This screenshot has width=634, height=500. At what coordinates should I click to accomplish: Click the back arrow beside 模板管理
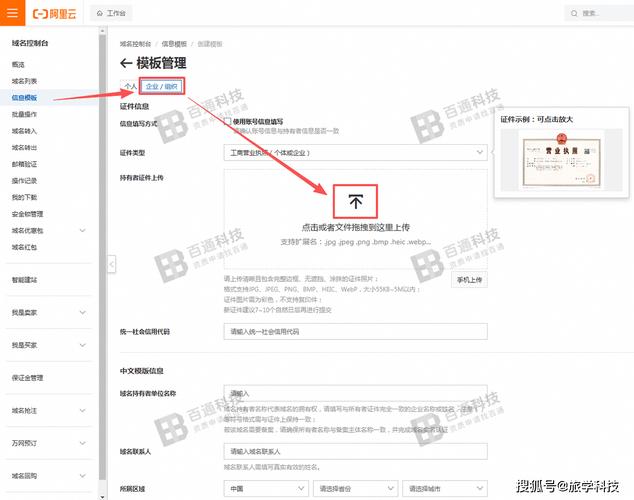click(x=126, y=63)
